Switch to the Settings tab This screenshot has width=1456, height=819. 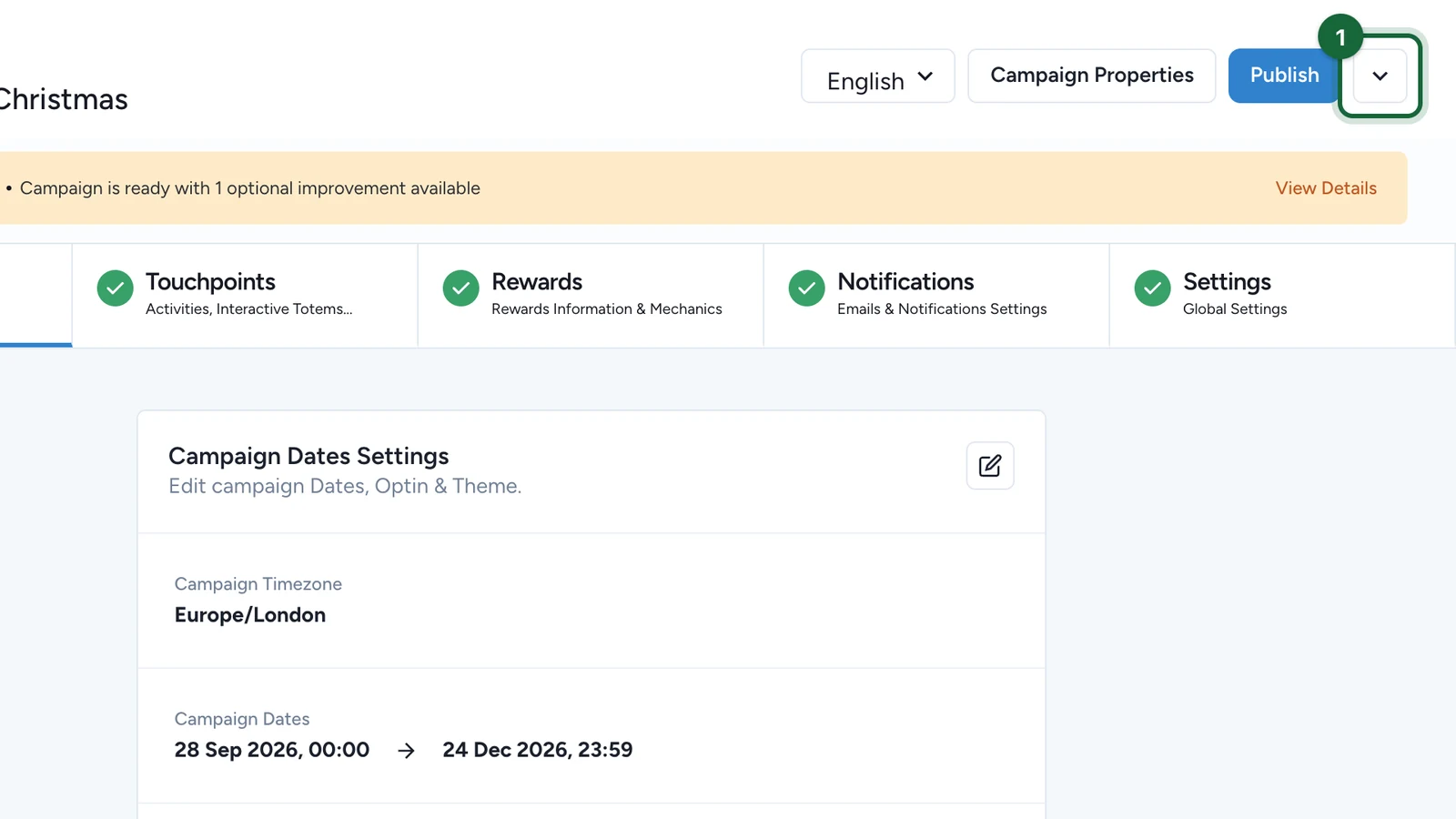(1282, 295)
